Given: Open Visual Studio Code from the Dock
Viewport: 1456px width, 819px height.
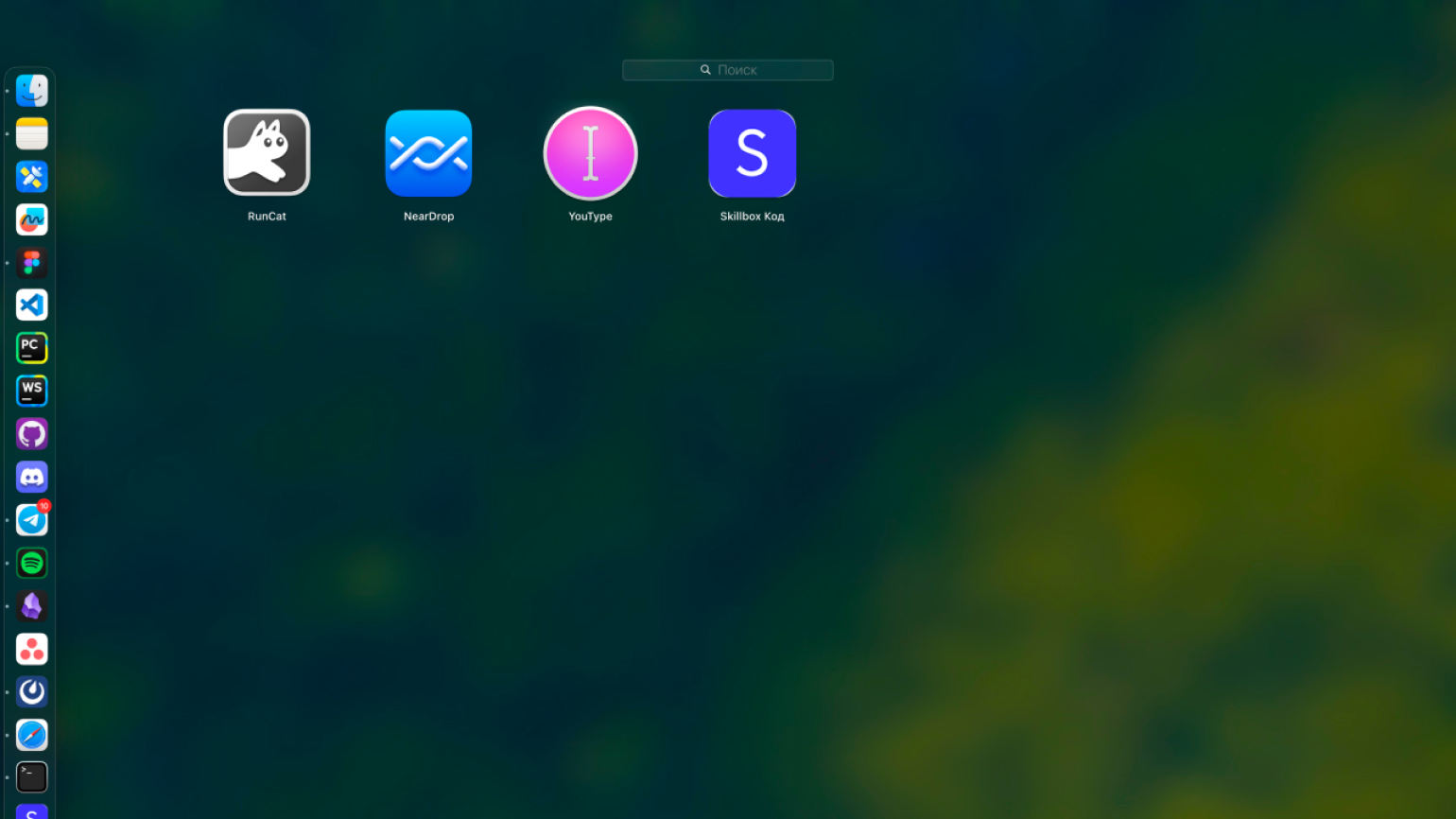Looking at the screenshot, I should tap(32, 305).
